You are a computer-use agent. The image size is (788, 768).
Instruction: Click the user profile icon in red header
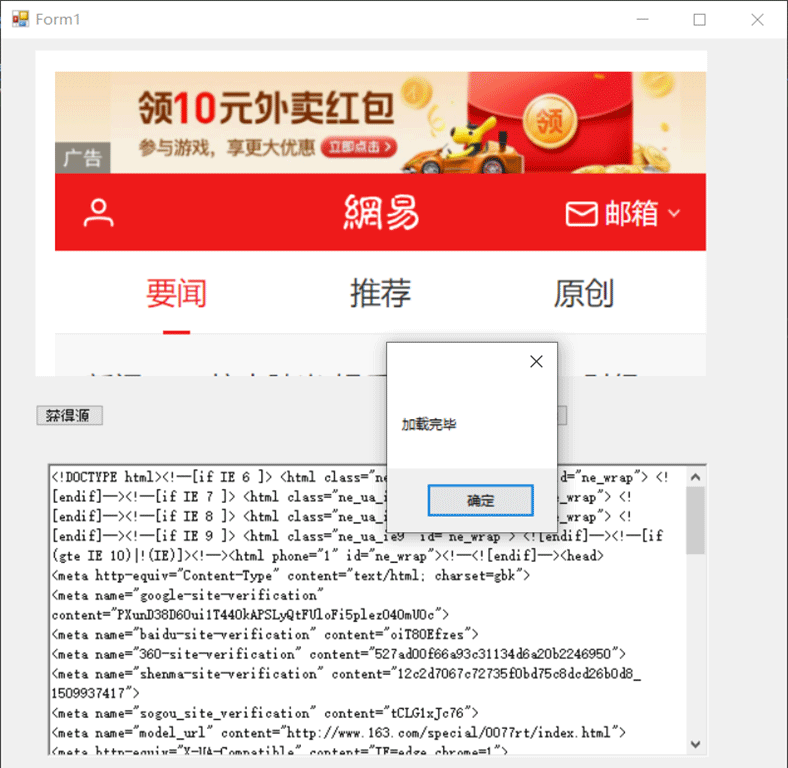pyautogui.click(x=98, y=213)
